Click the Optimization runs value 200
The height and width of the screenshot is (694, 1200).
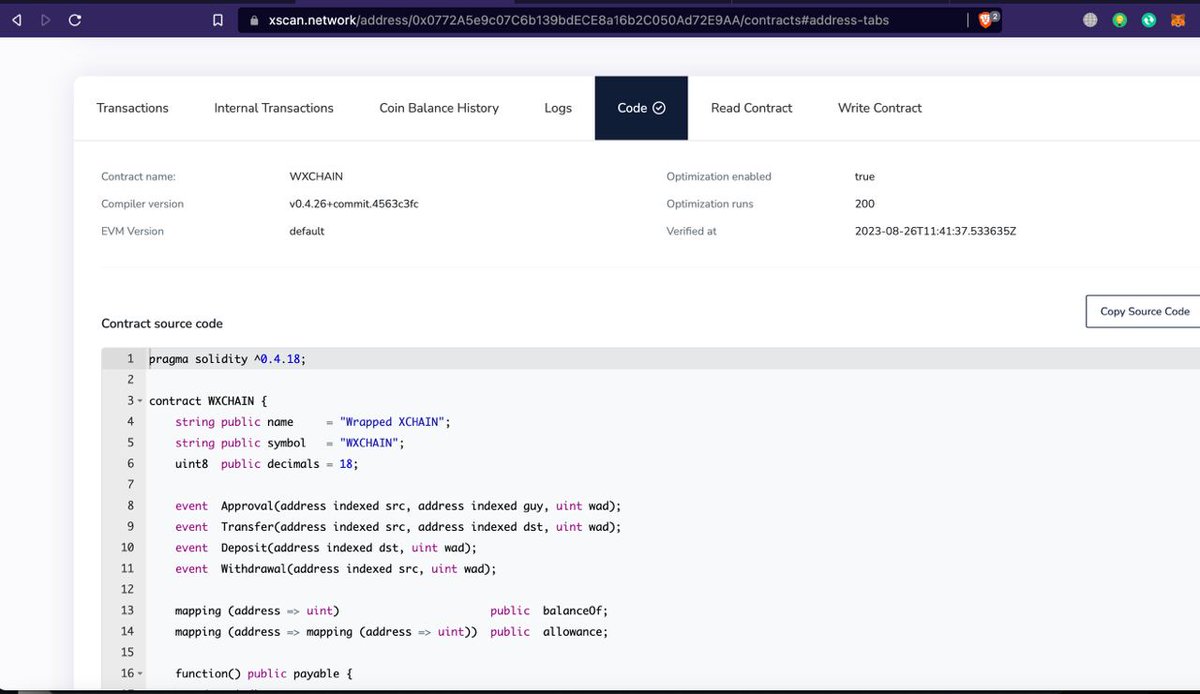(x=864, y=204)
